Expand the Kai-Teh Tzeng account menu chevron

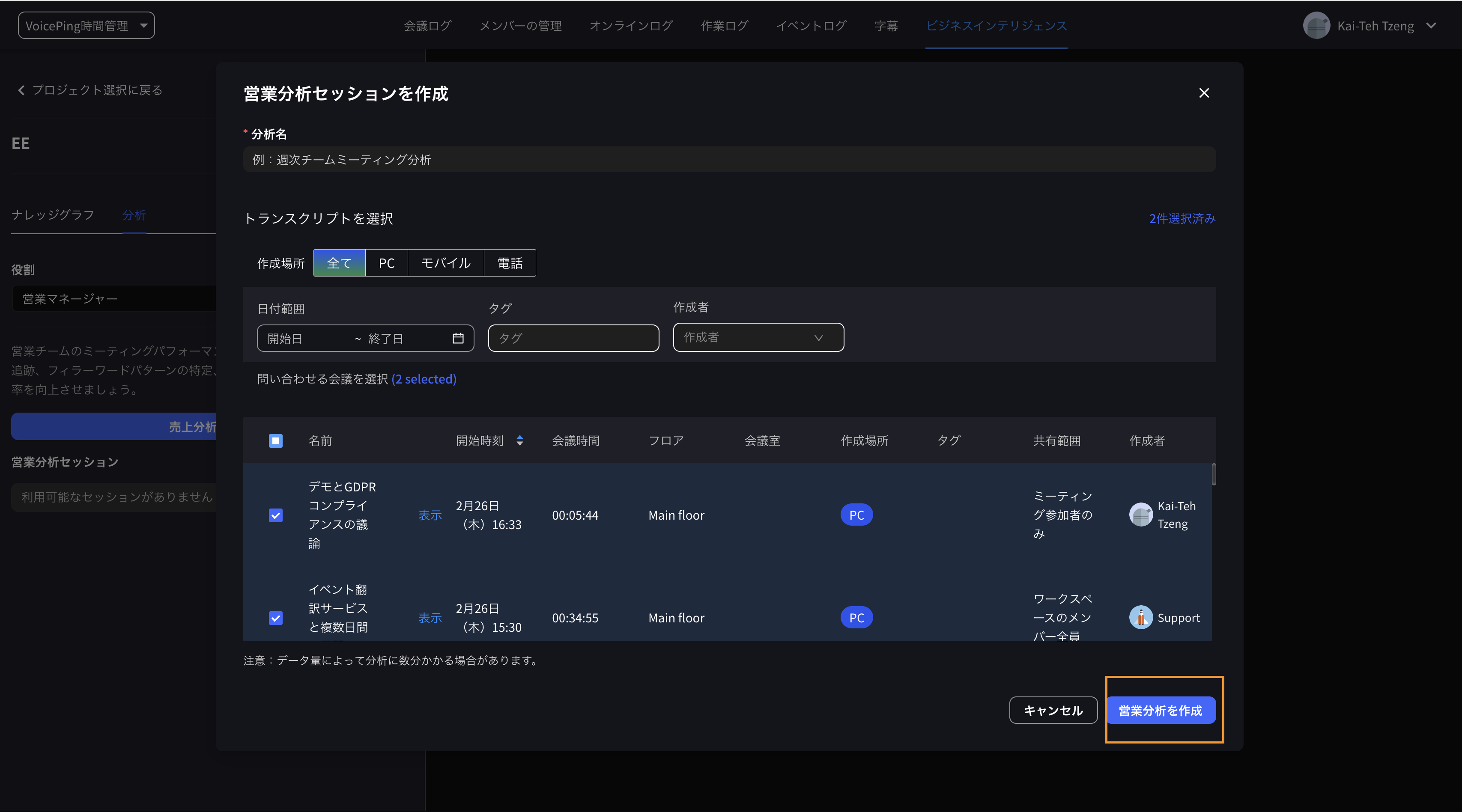[1431, 26]
